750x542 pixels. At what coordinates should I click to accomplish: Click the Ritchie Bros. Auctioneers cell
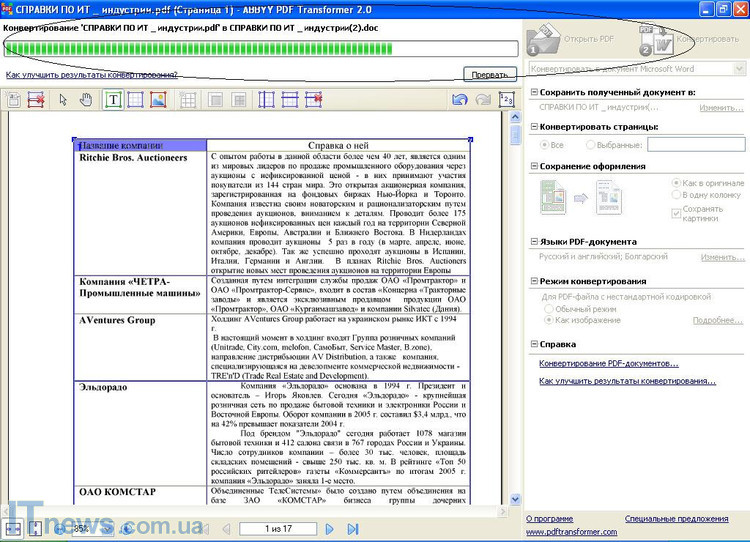pyautogui.click(x=140, y=213)
